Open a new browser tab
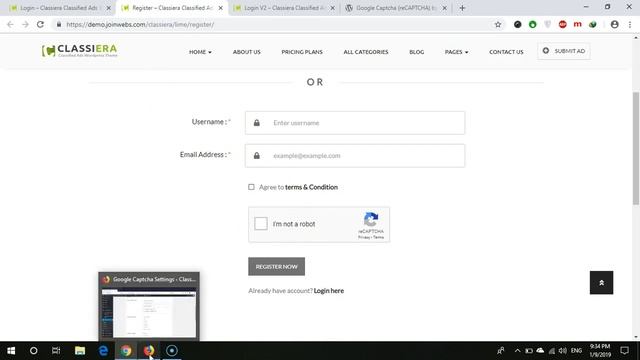 click(x=462, y=8)
